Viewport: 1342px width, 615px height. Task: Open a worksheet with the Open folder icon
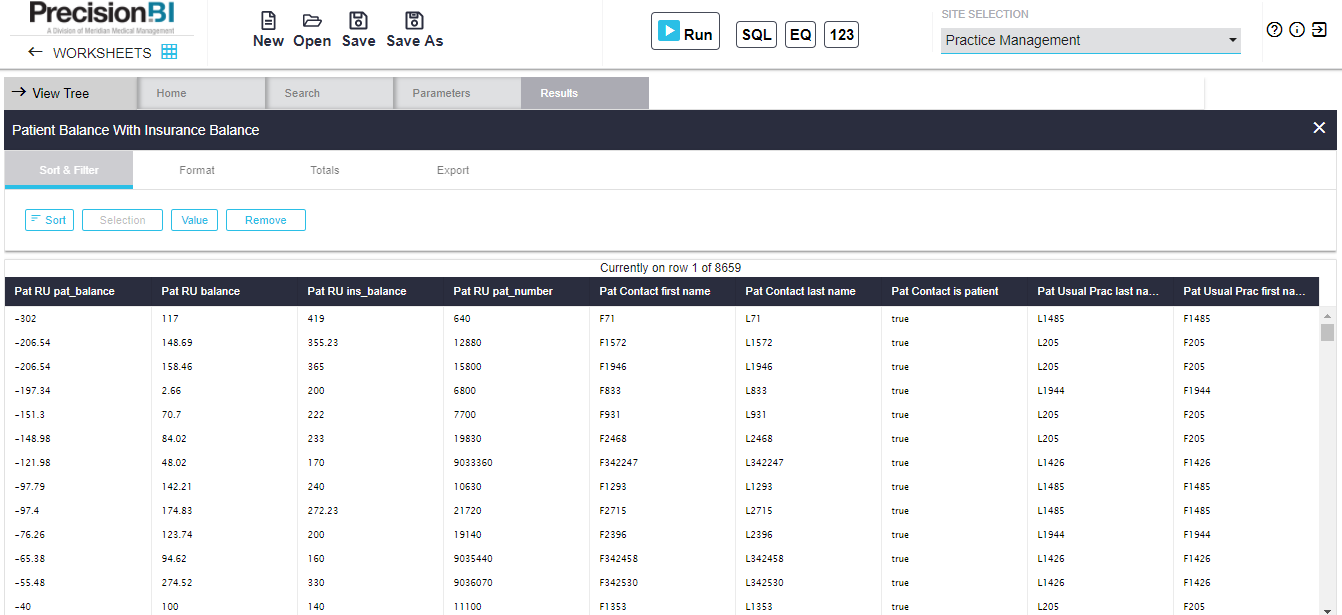coord(312,21)
